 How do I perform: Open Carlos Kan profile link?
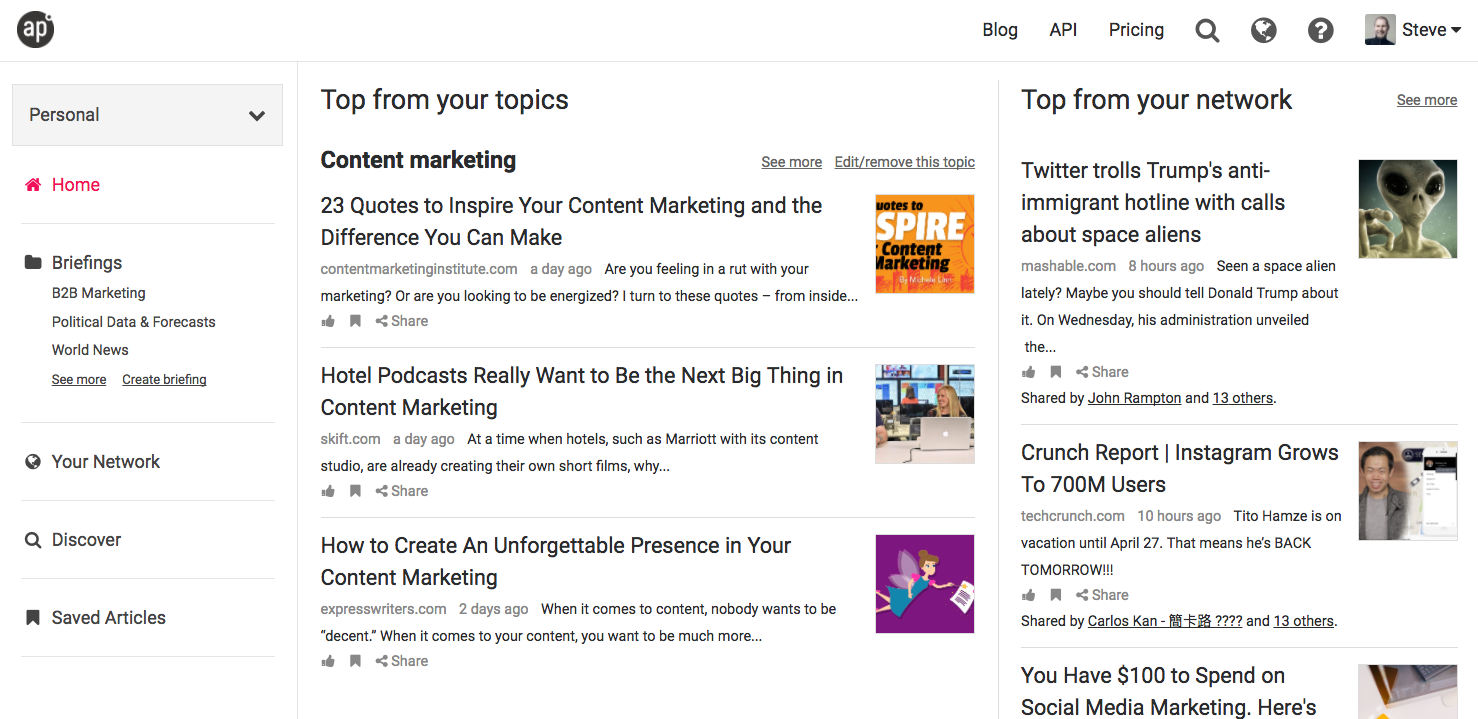(x=1165, y=621)
